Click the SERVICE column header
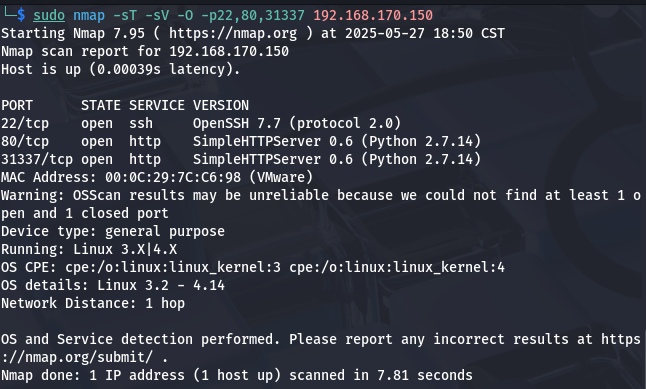 (x=157, y=105)
